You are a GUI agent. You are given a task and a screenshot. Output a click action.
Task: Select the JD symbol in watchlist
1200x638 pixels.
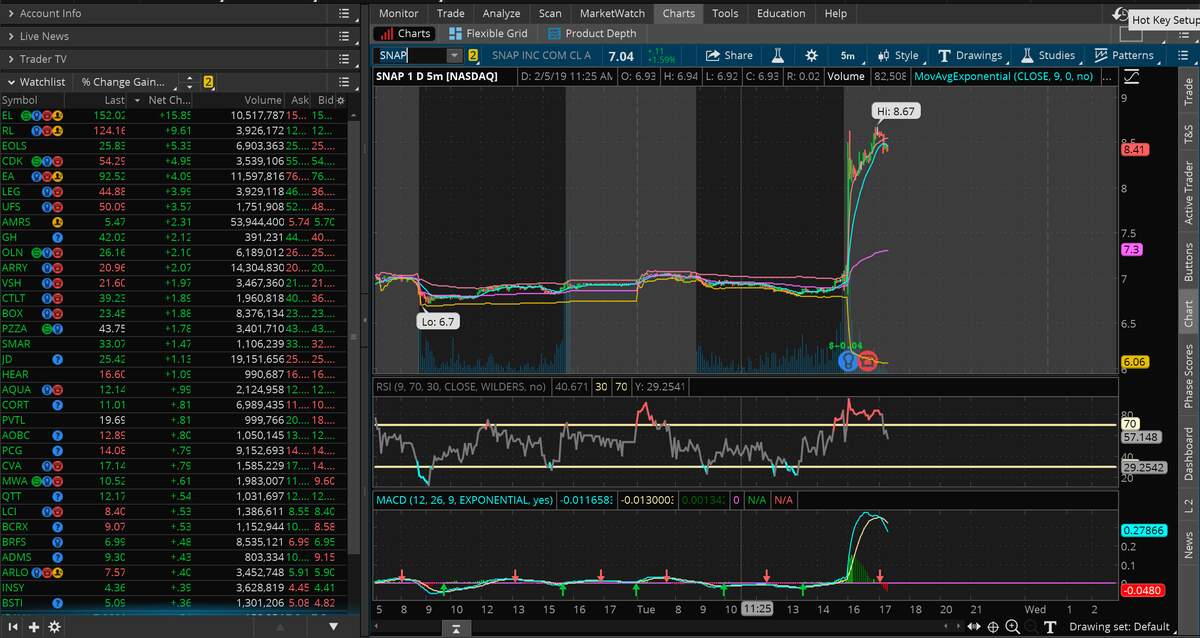pos(8,358)
